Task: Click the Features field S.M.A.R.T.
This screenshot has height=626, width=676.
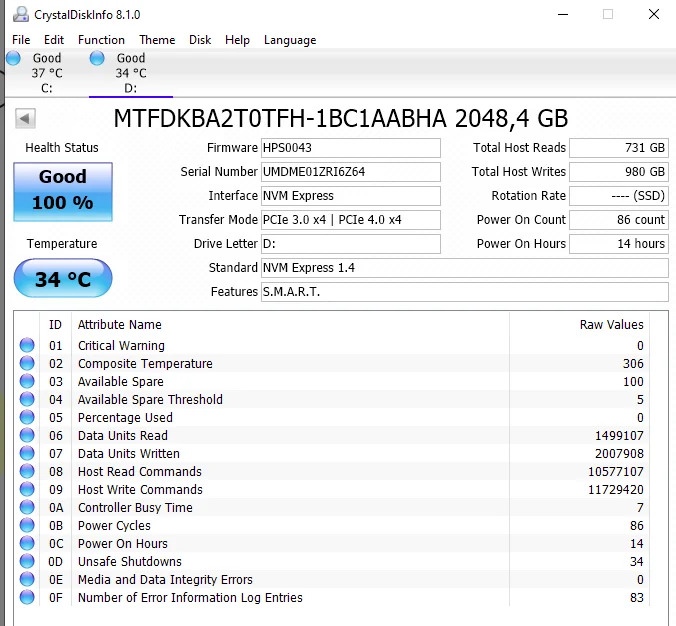Action: pos(465,292)
